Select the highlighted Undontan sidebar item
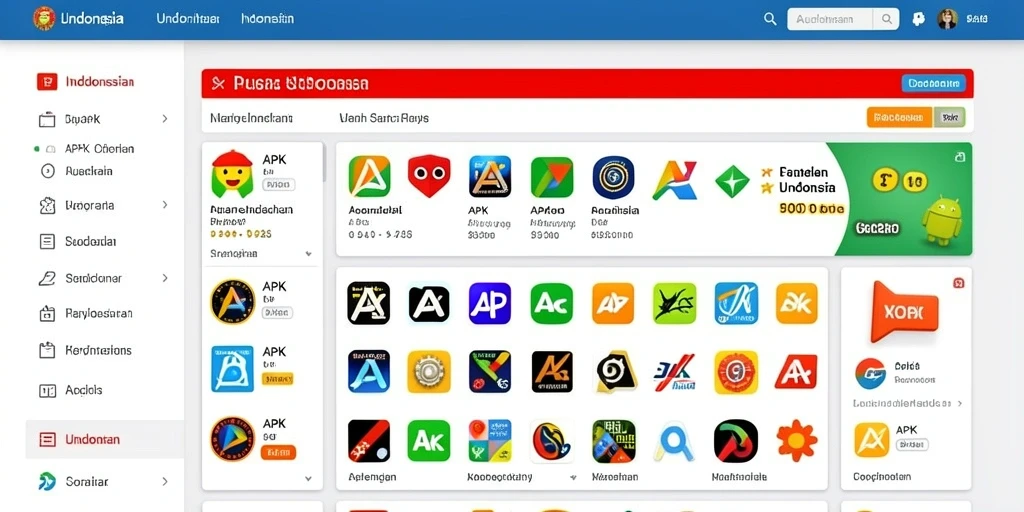Viewport: 1024px width, 512px height. tap(104, 440)
